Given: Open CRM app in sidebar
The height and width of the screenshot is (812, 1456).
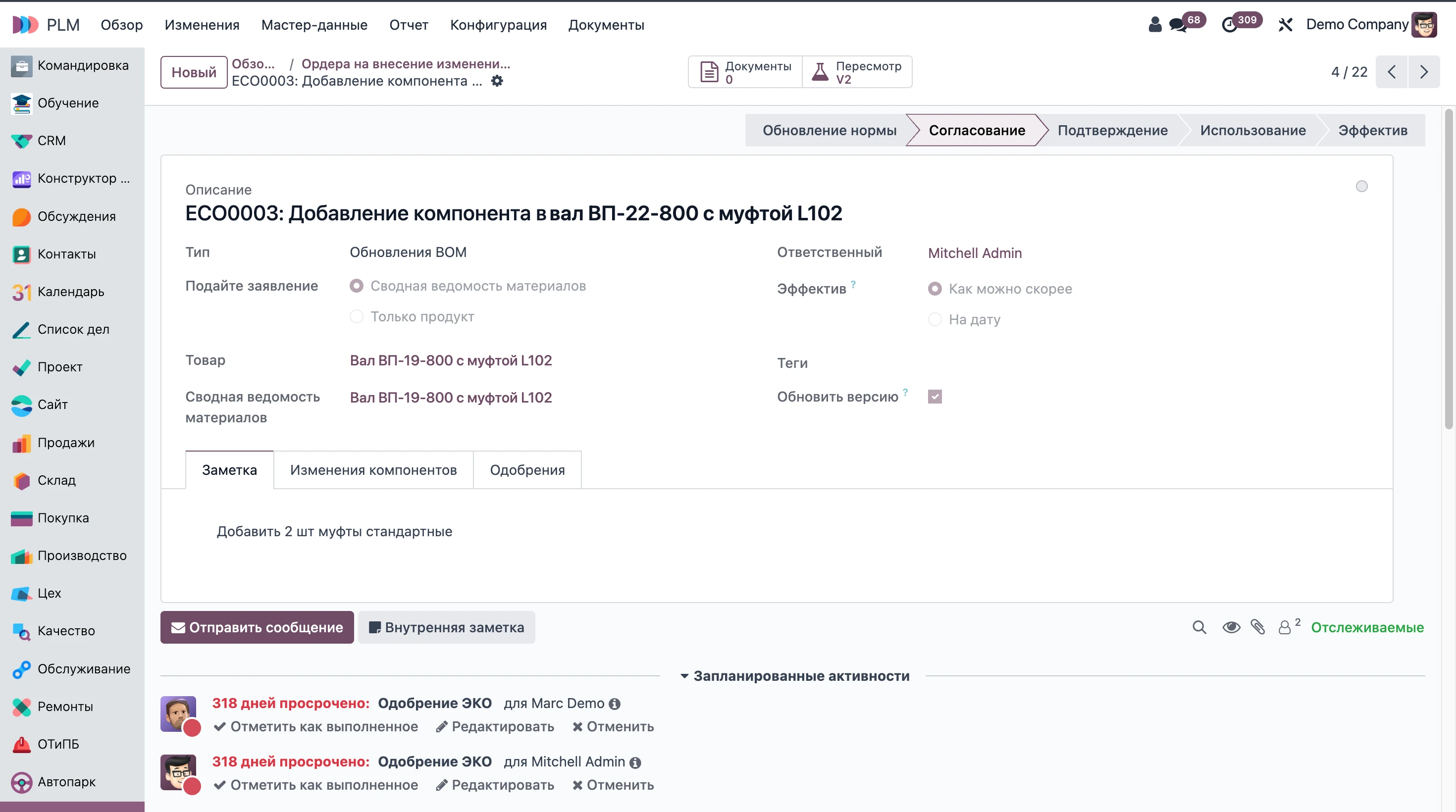Looking at the screenshot, I should (x=72, y=141).
